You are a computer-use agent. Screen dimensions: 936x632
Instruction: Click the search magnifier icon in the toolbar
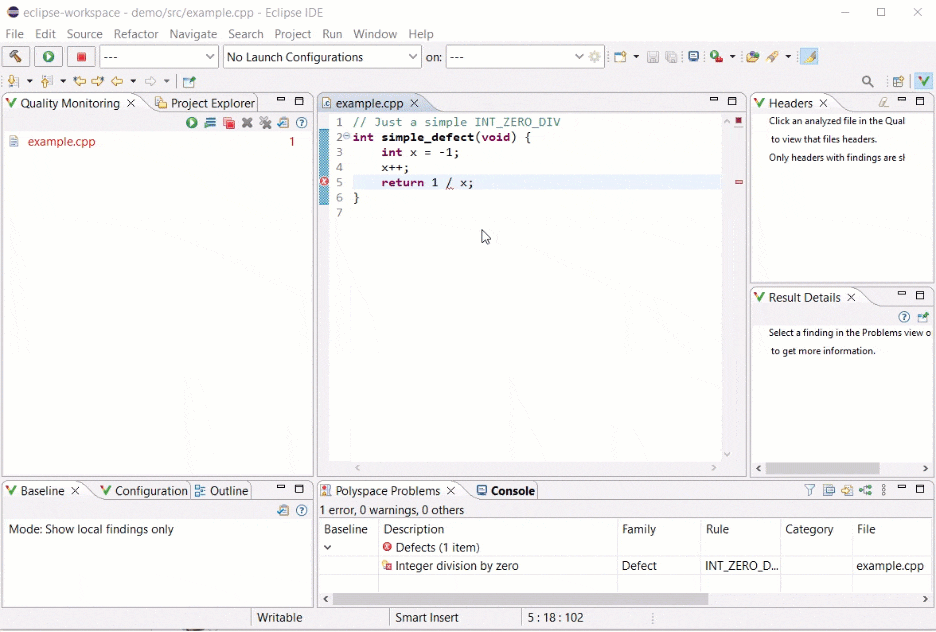867,81
